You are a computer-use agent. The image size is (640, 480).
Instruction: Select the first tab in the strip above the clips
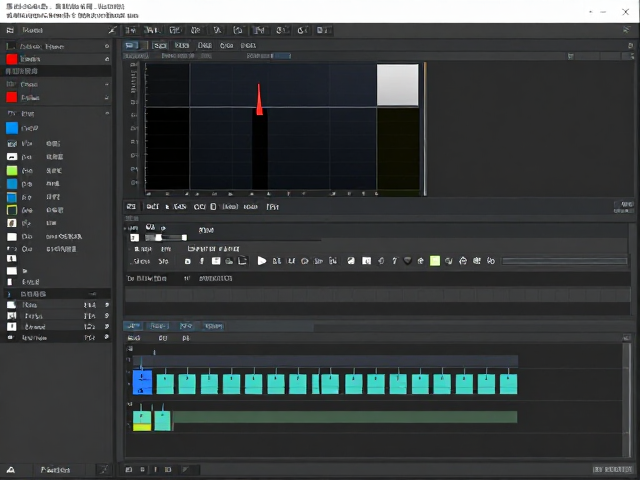coord(133,326)
